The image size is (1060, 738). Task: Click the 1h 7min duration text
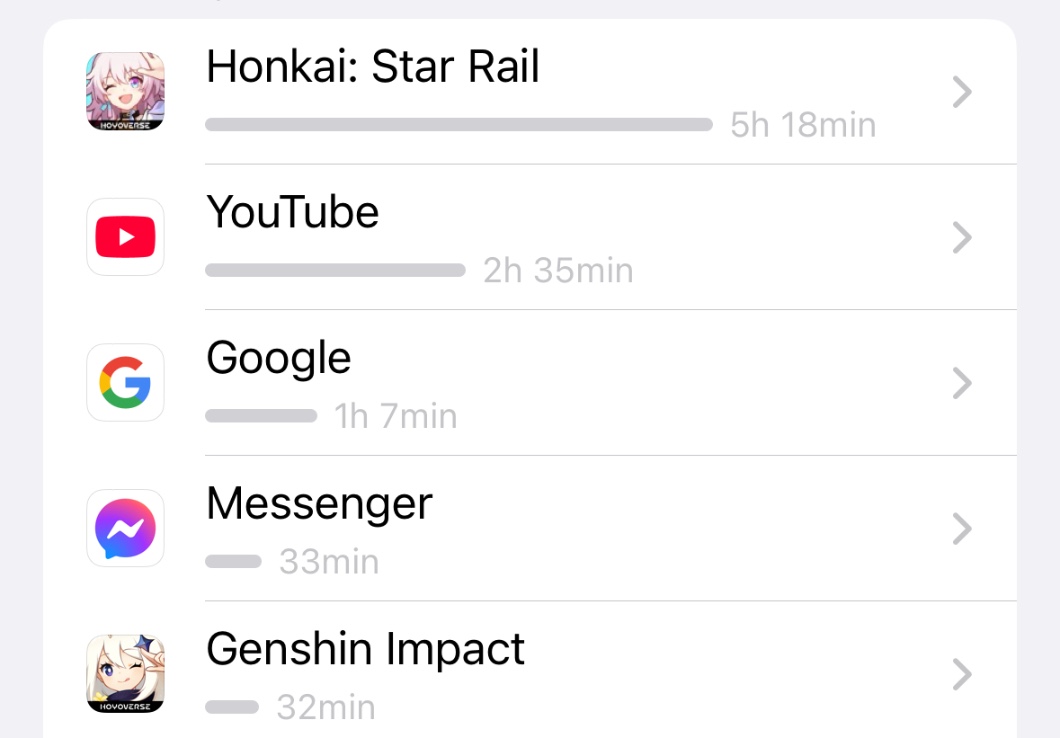396,416
